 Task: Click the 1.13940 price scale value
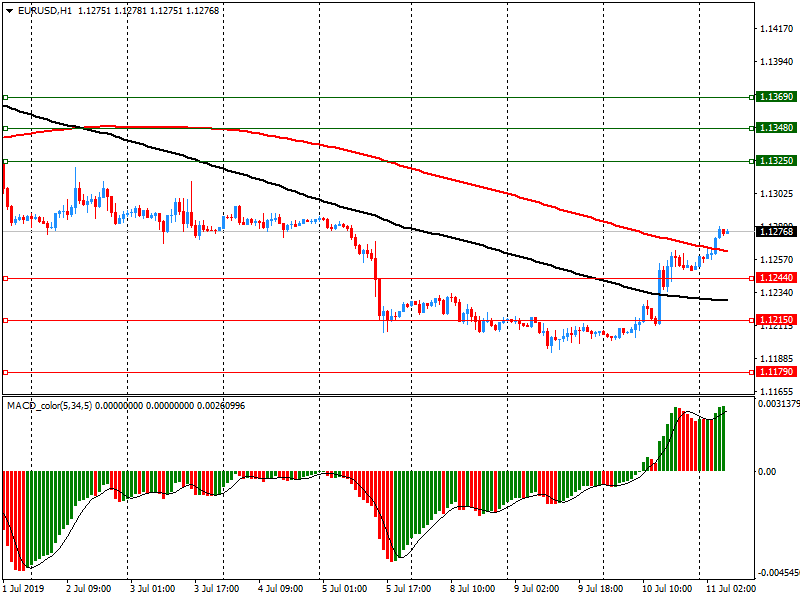click(777, 62)
